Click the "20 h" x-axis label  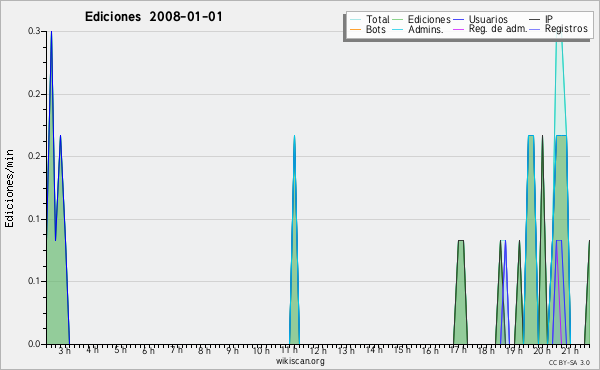(542, 350)
